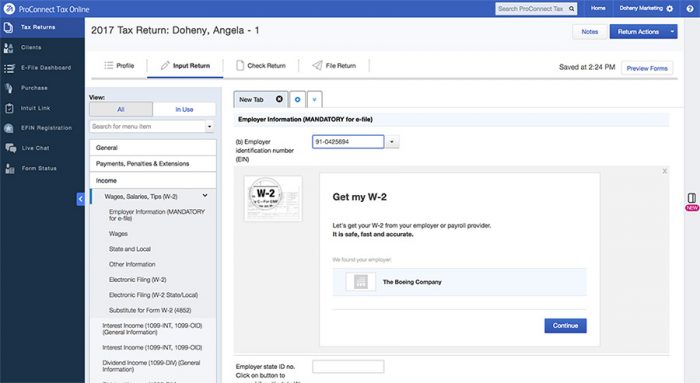Expand the Return Actions dropdown arrow
Image resolution: width=700 pixels, height=383 pixels.
(x=672, y=32)
